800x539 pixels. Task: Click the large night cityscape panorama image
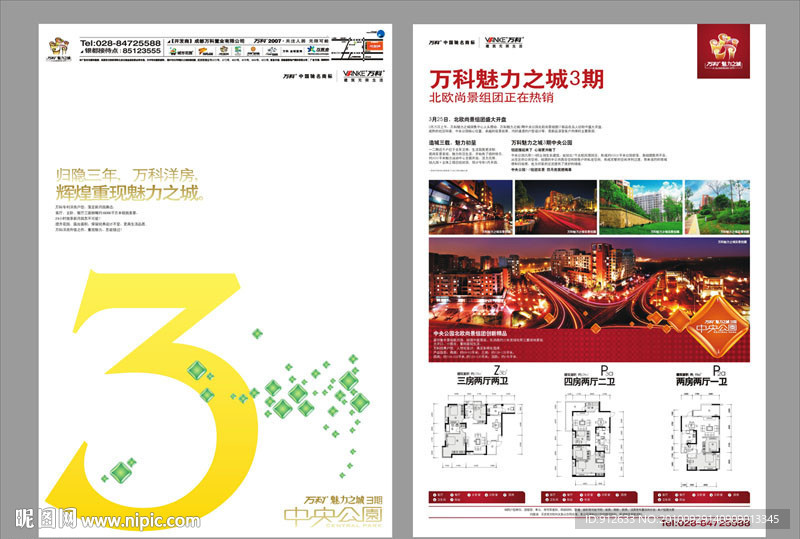click(x=589, y=283)
